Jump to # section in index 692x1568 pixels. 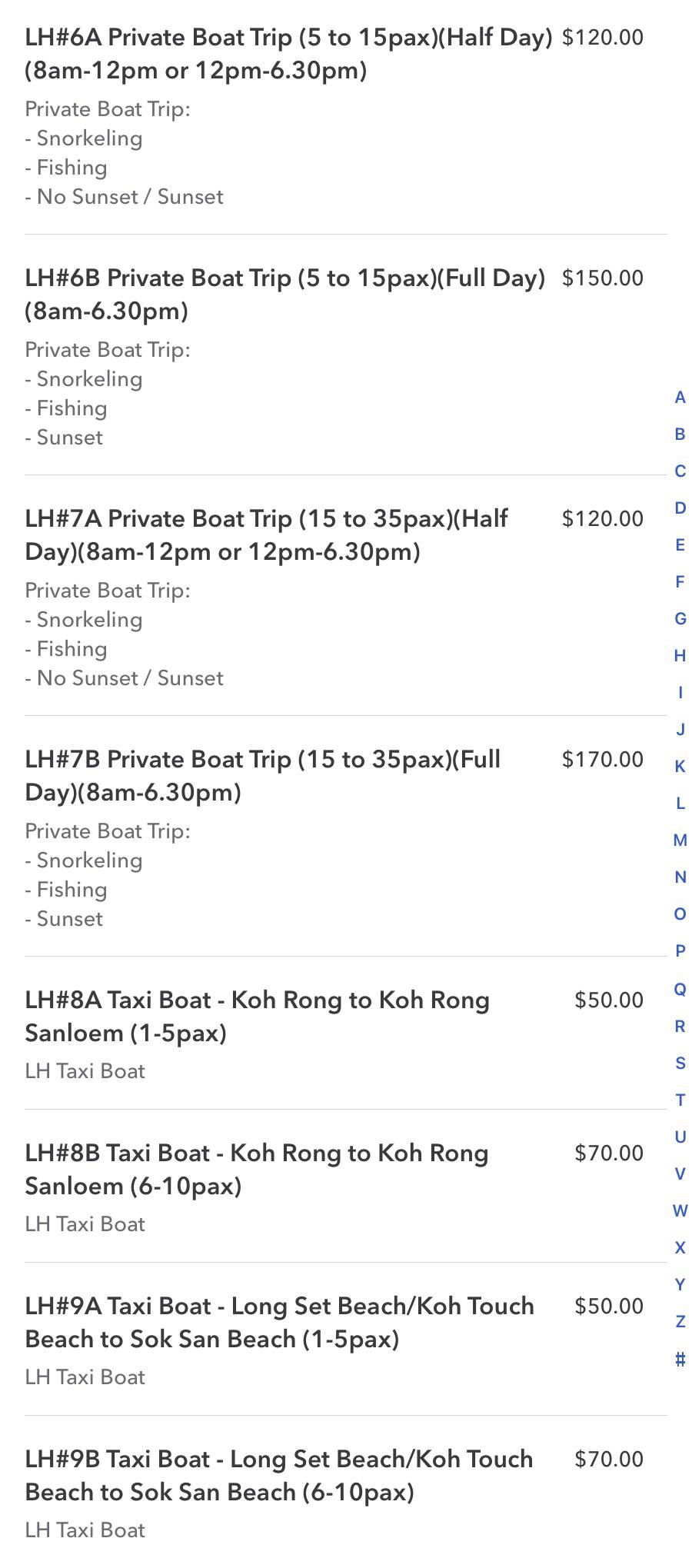point(680,1359)
